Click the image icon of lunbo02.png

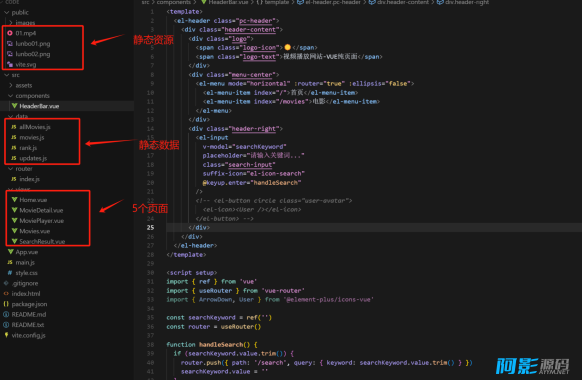[x=10, y=54]
